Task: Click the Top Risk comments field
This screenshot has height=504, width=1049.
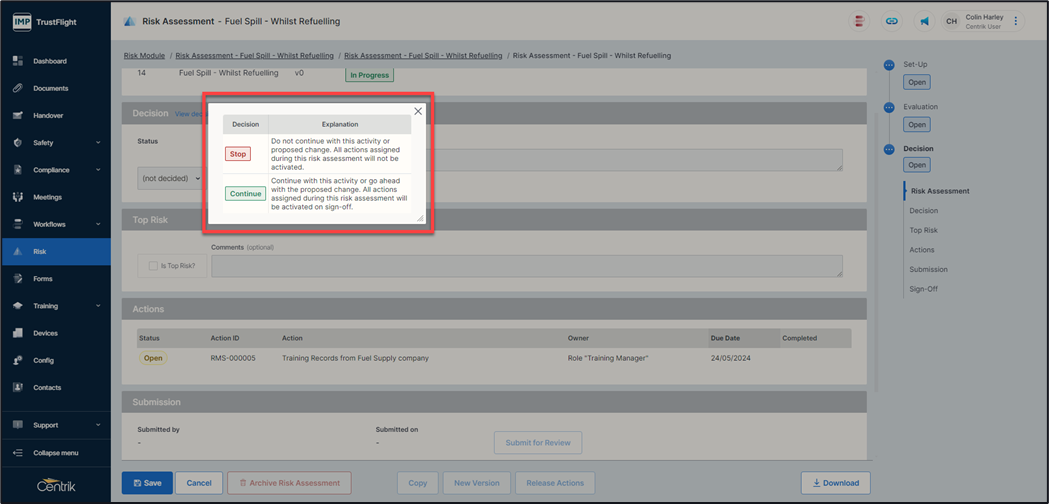Action: click(527, 266)
